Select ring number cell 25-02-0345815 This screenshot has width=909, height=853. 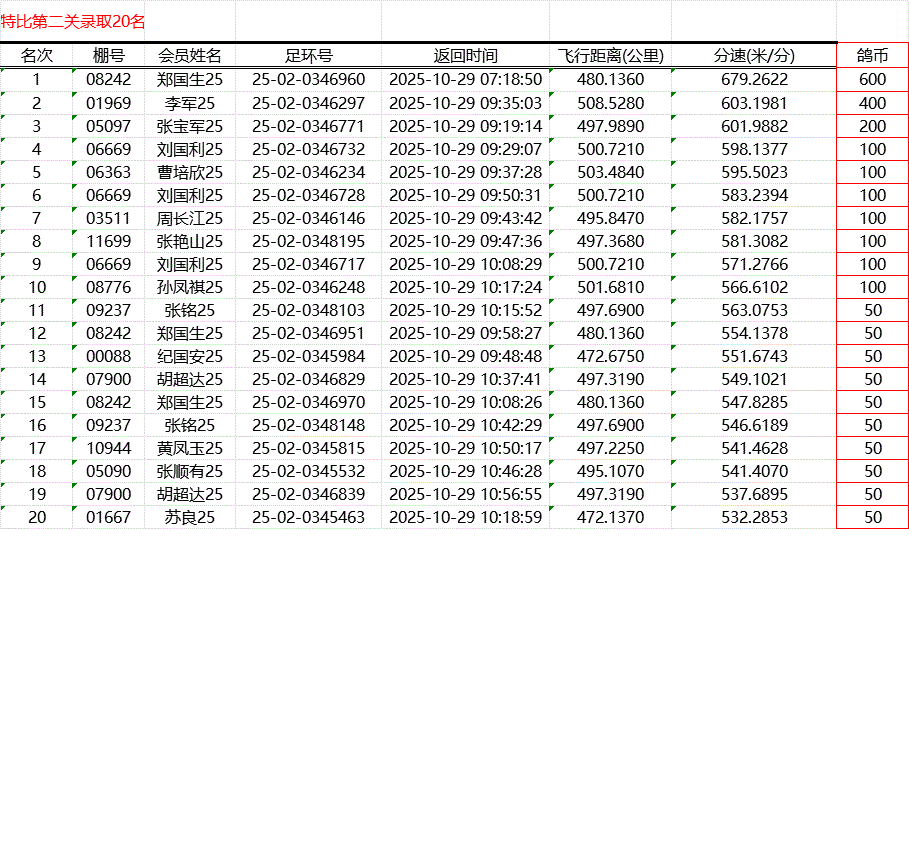click(308, 448)
